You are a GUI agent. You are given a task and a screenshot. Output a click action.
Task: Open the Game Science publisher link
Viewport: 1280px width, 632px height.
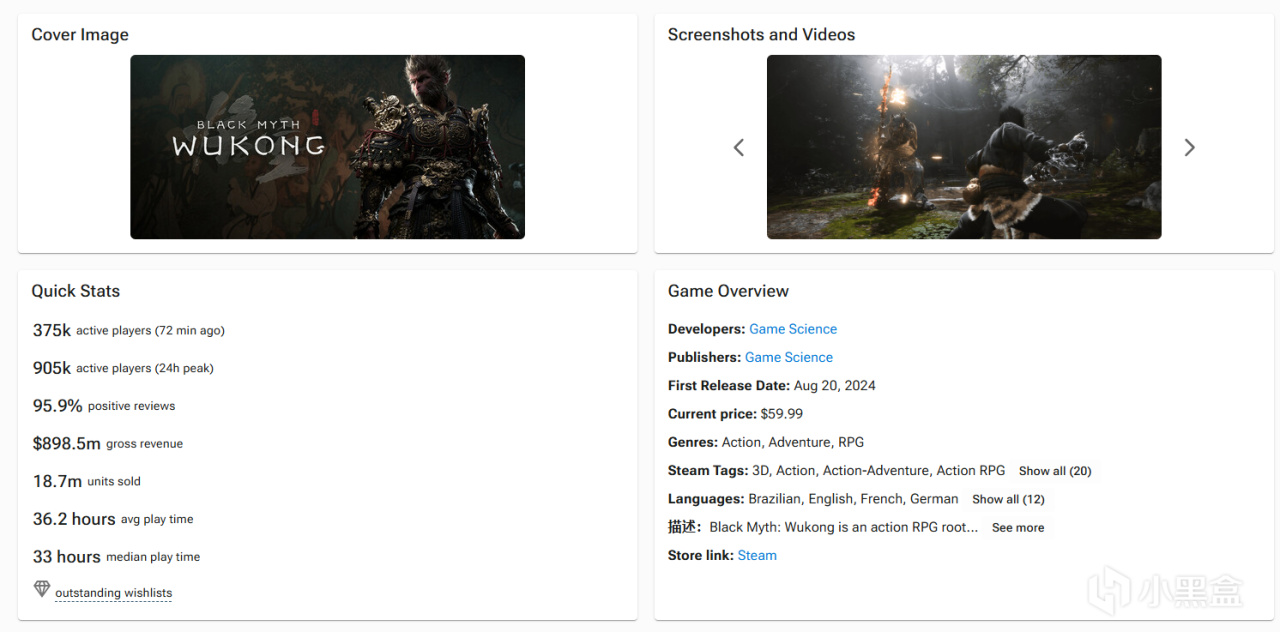(789, 357)
